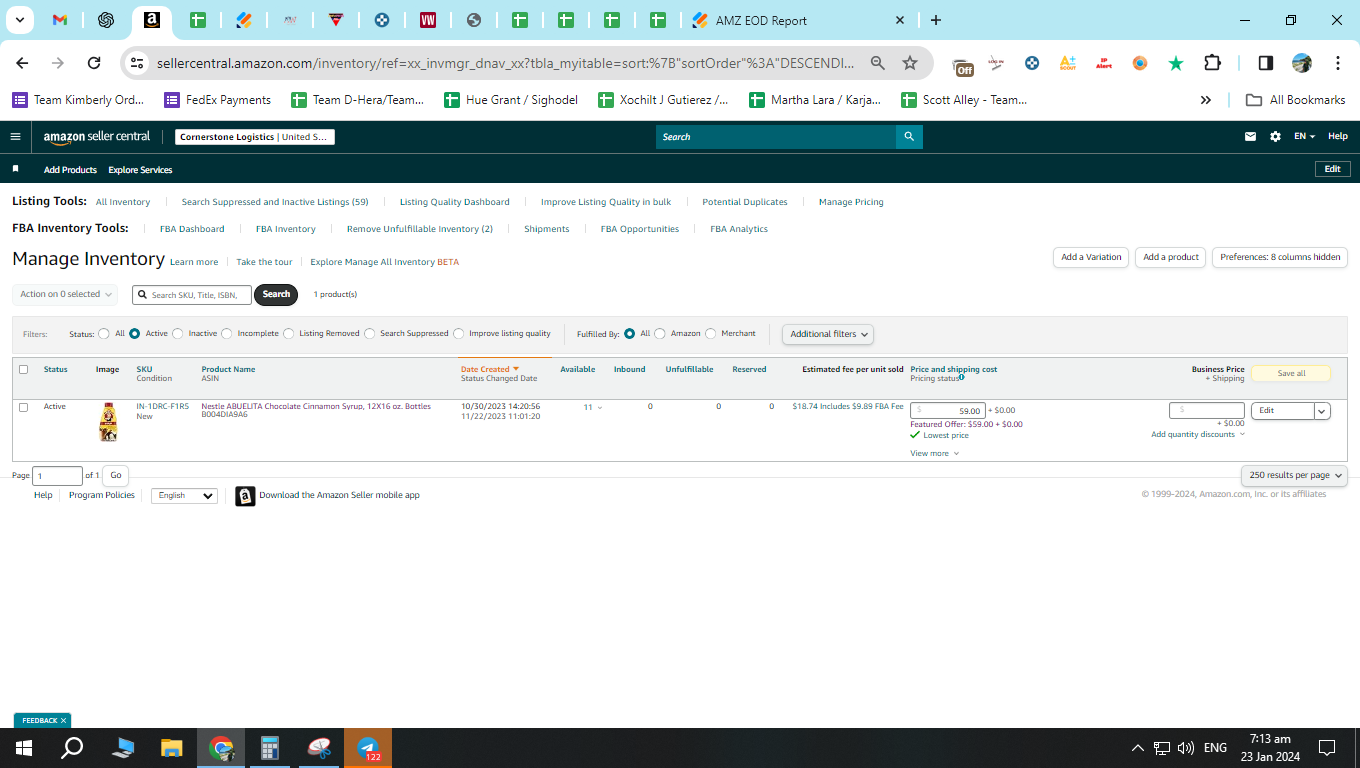Open Preferences: 8 columns hidden
Image resolution: width=1360 pixels, height=768 pixels.
coord(1280,257)
